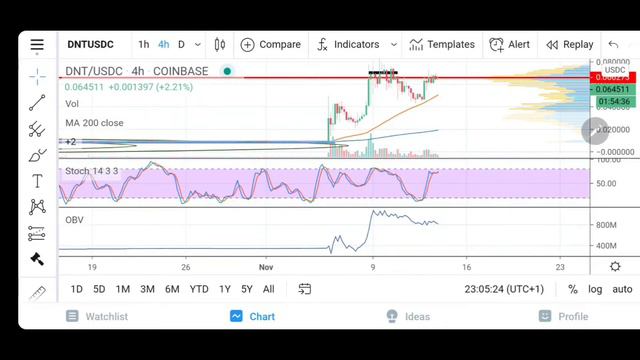Click the DNT/USDC 4h COINBASE title
Screen dimensions: 640x360
(137, 71)
